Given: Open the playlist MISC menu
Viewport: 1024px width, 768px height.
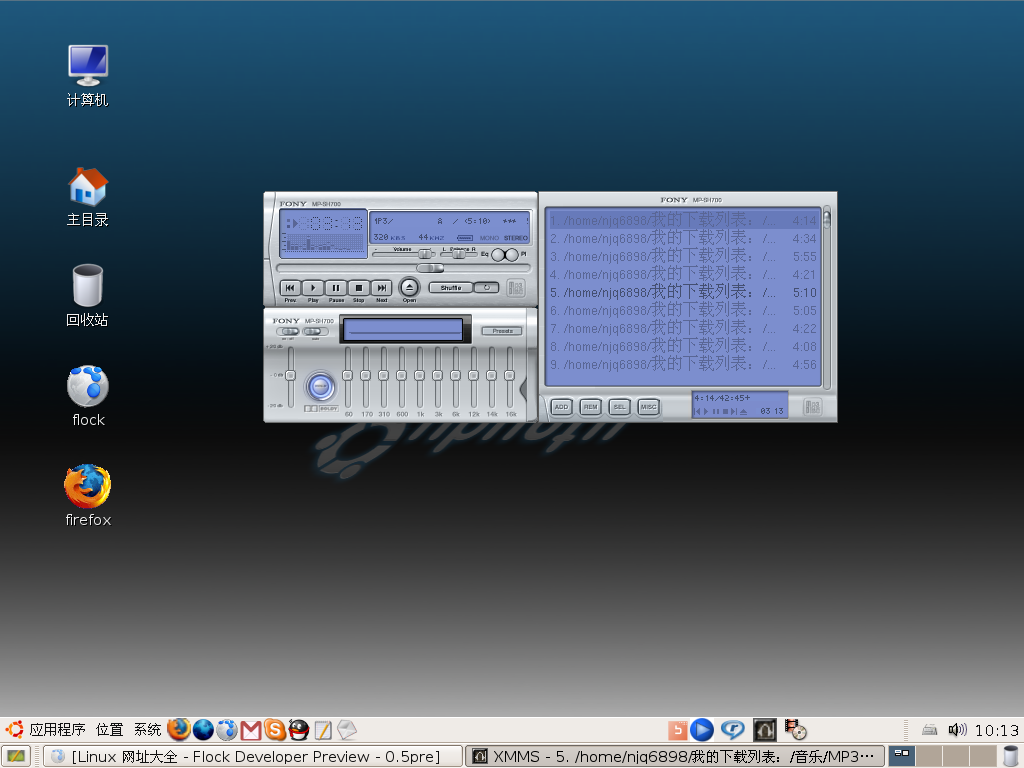Looking at the screenshot, I should coord(648,407).
